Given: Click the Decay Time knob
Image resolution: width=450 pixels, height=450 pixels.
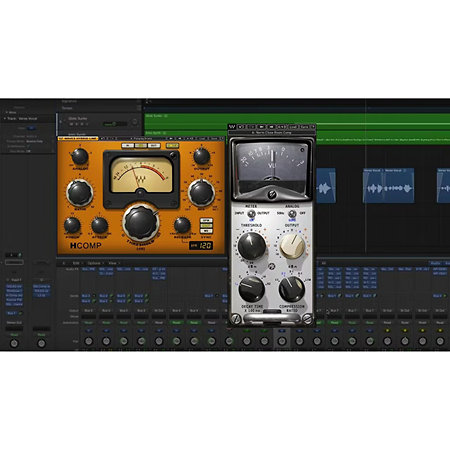Looking at the screenshot, I should (252, 289).
